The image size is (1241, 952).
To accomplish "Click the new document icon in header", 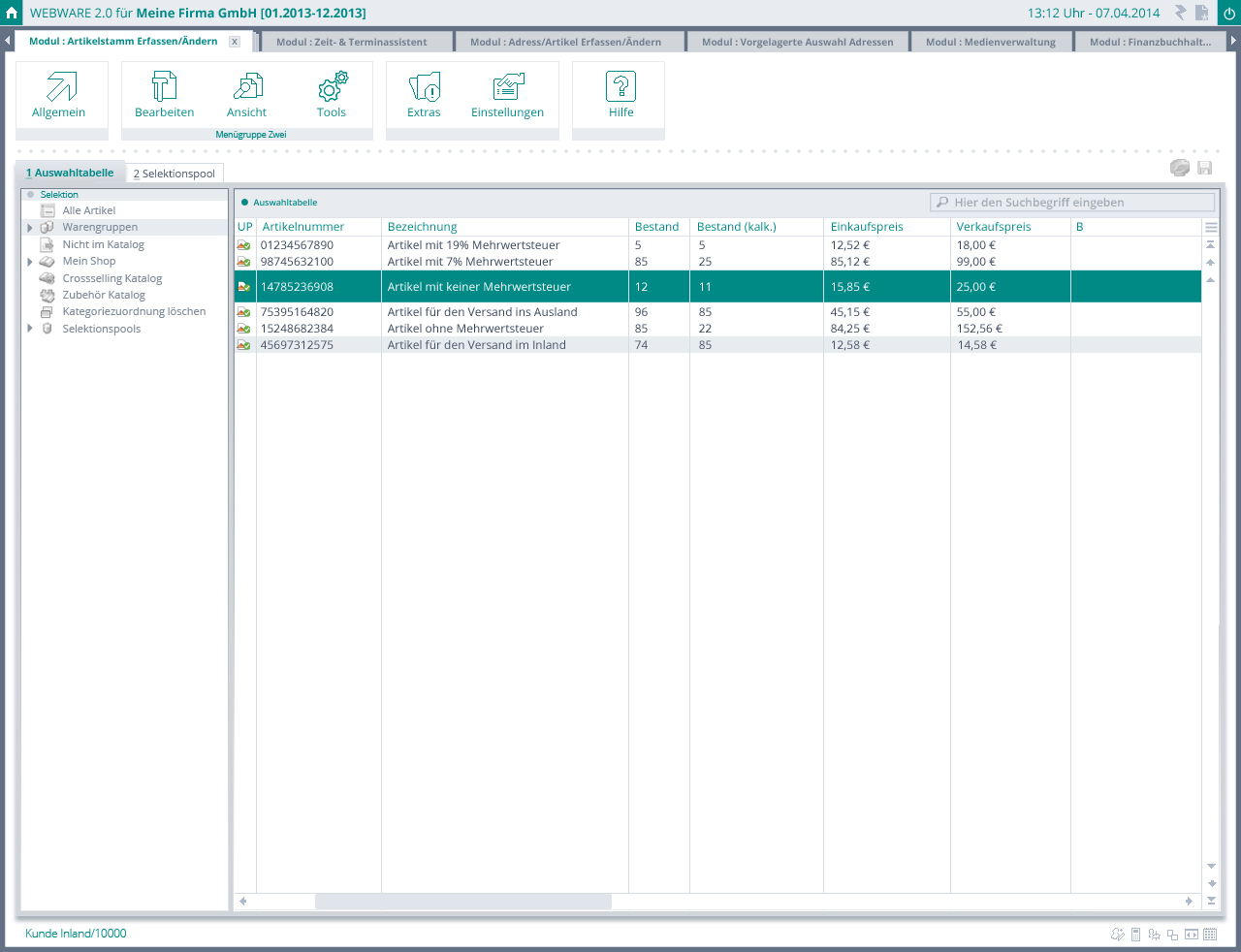I will [x=1201, y=13].
